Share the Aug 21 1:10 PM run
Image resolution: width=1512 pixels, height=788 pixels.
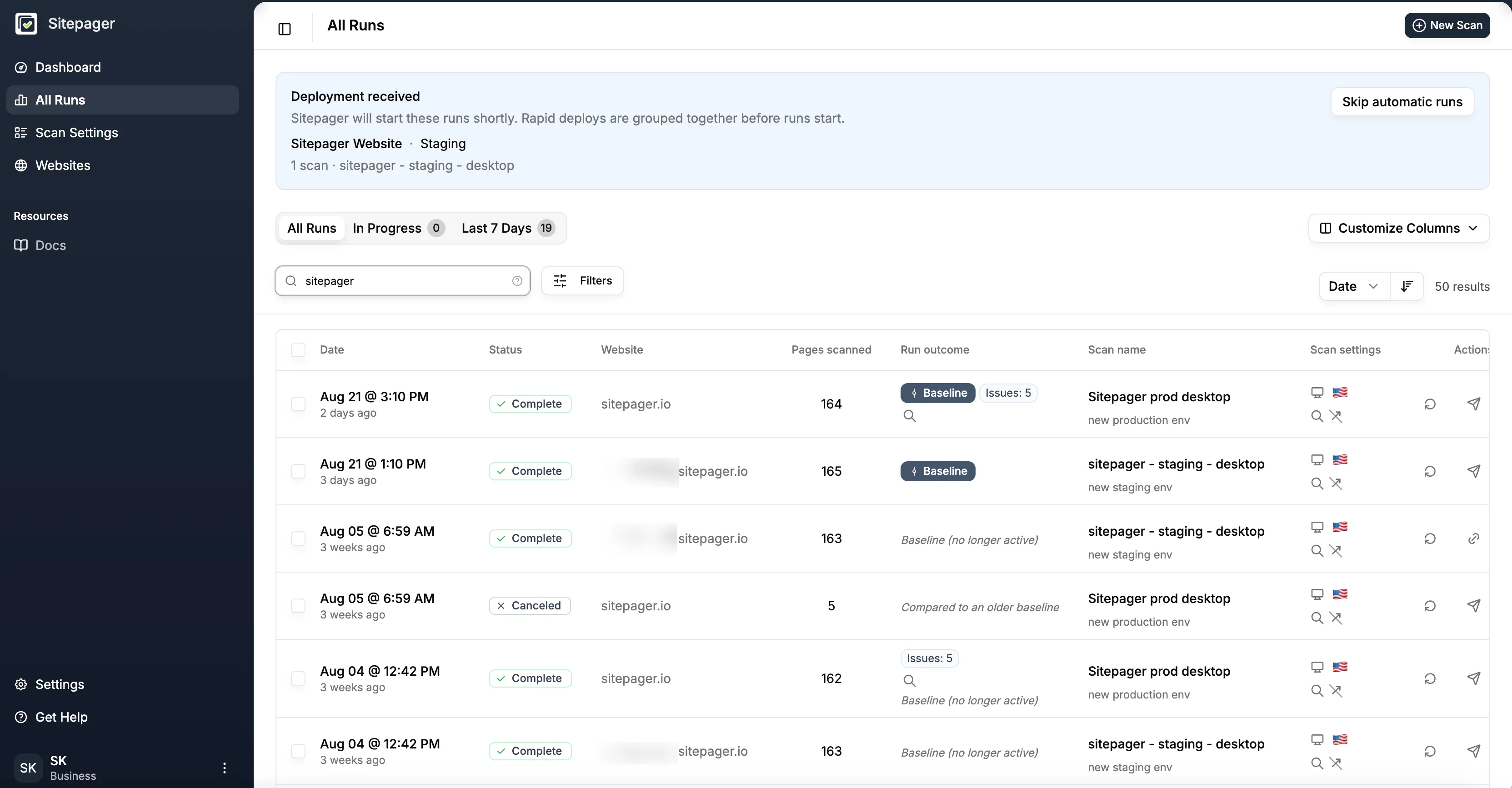(x=1474, y=471)
